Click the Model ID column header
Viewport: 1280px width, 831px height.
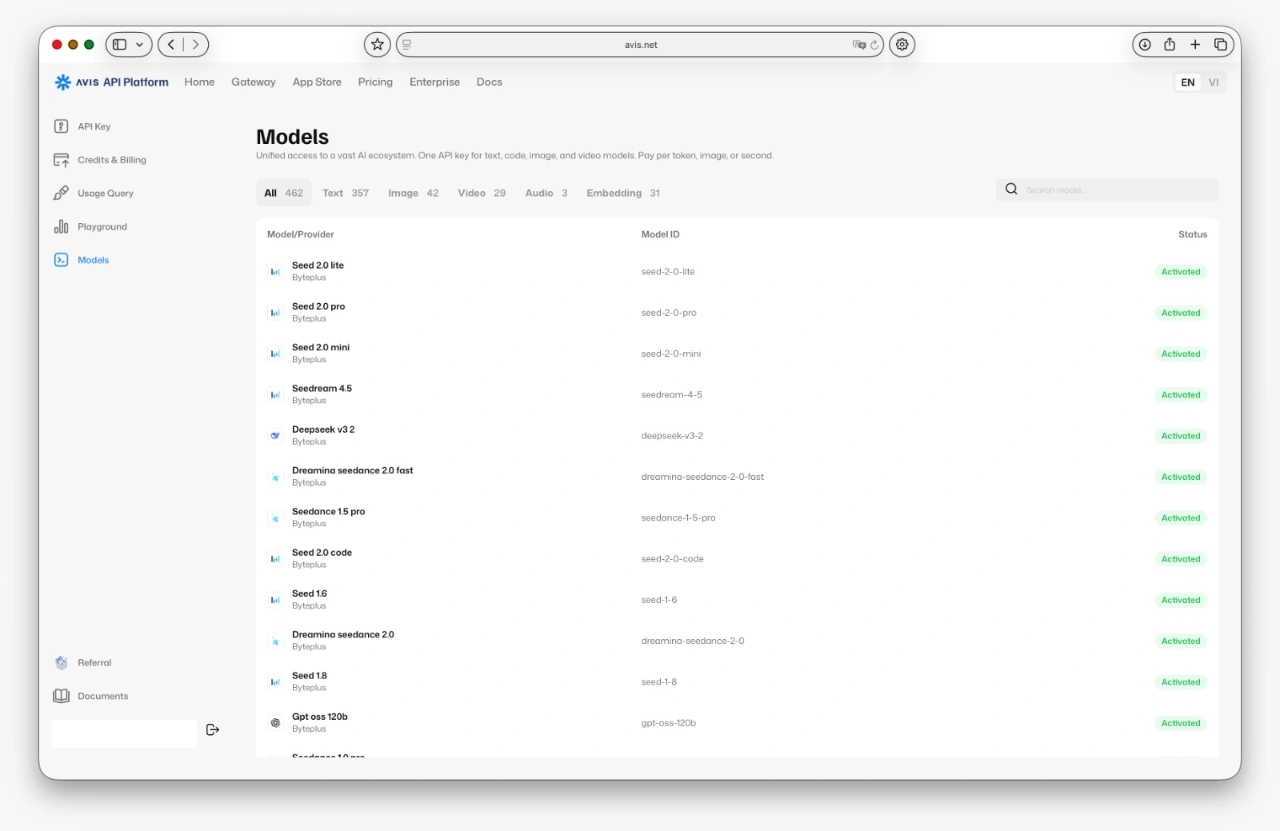[660, 234]
